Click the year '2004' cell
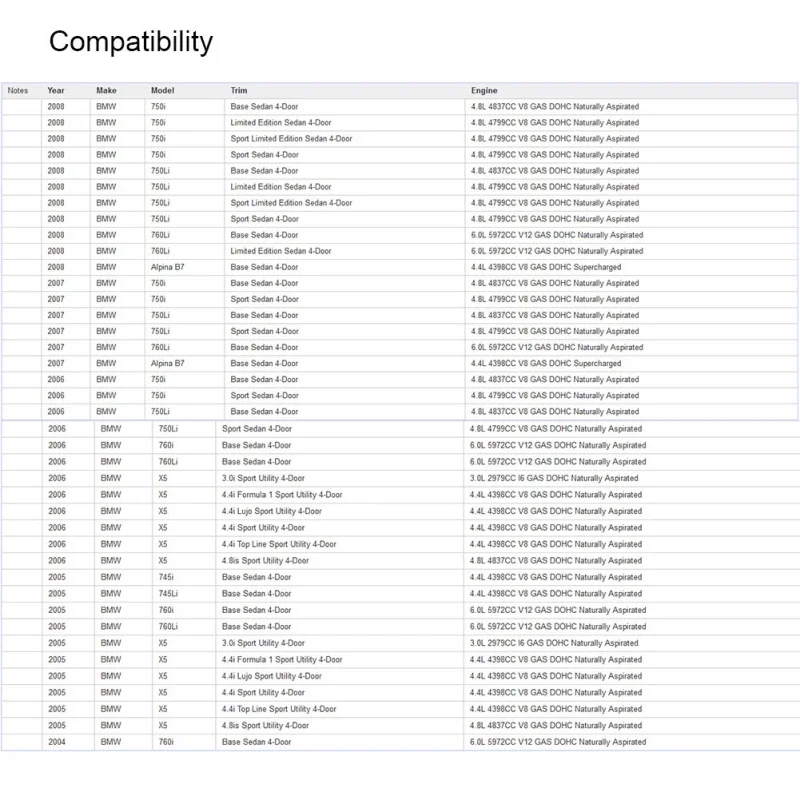Screen dimensions: 800x800 coord(57,742)
